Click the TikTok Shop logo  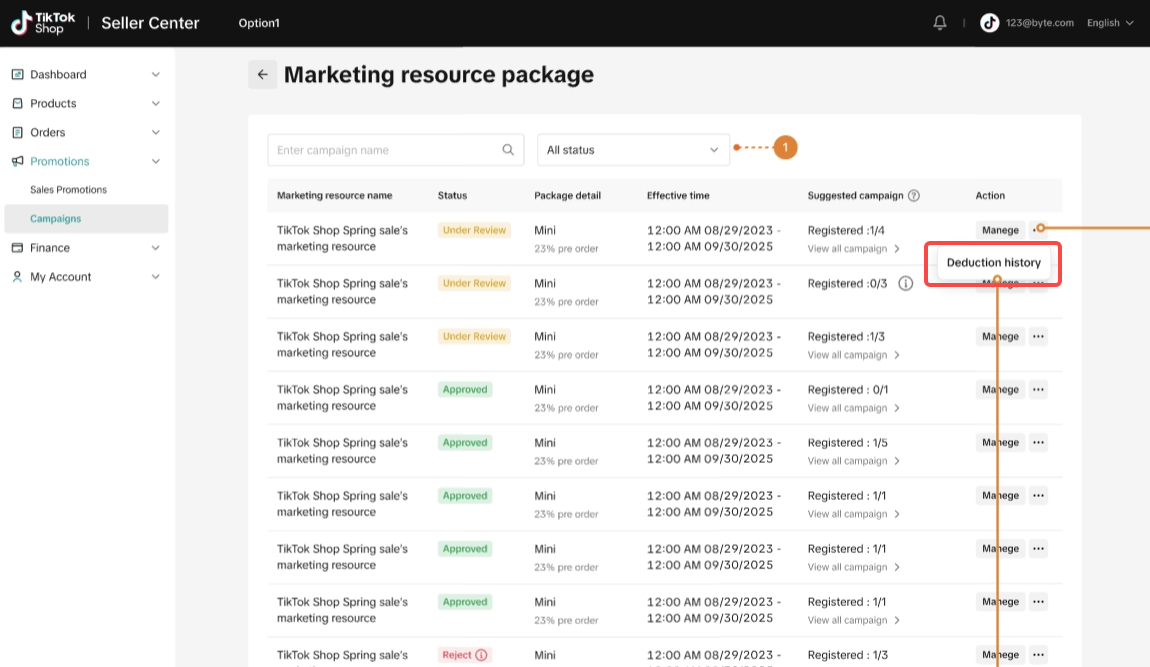[x=38, y=23]
